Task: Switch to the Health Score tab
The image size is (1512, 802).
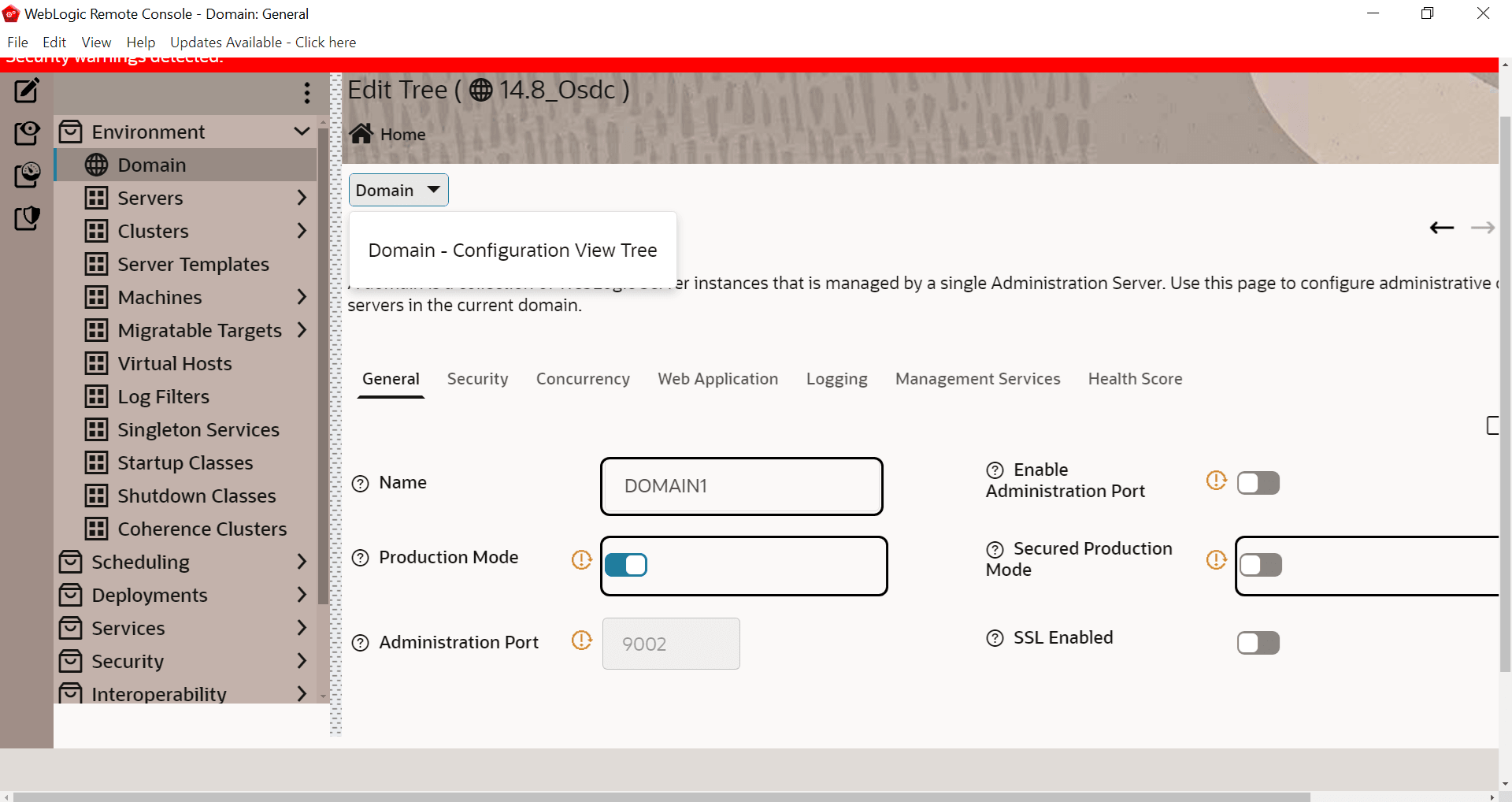Action: point(1136,379)
